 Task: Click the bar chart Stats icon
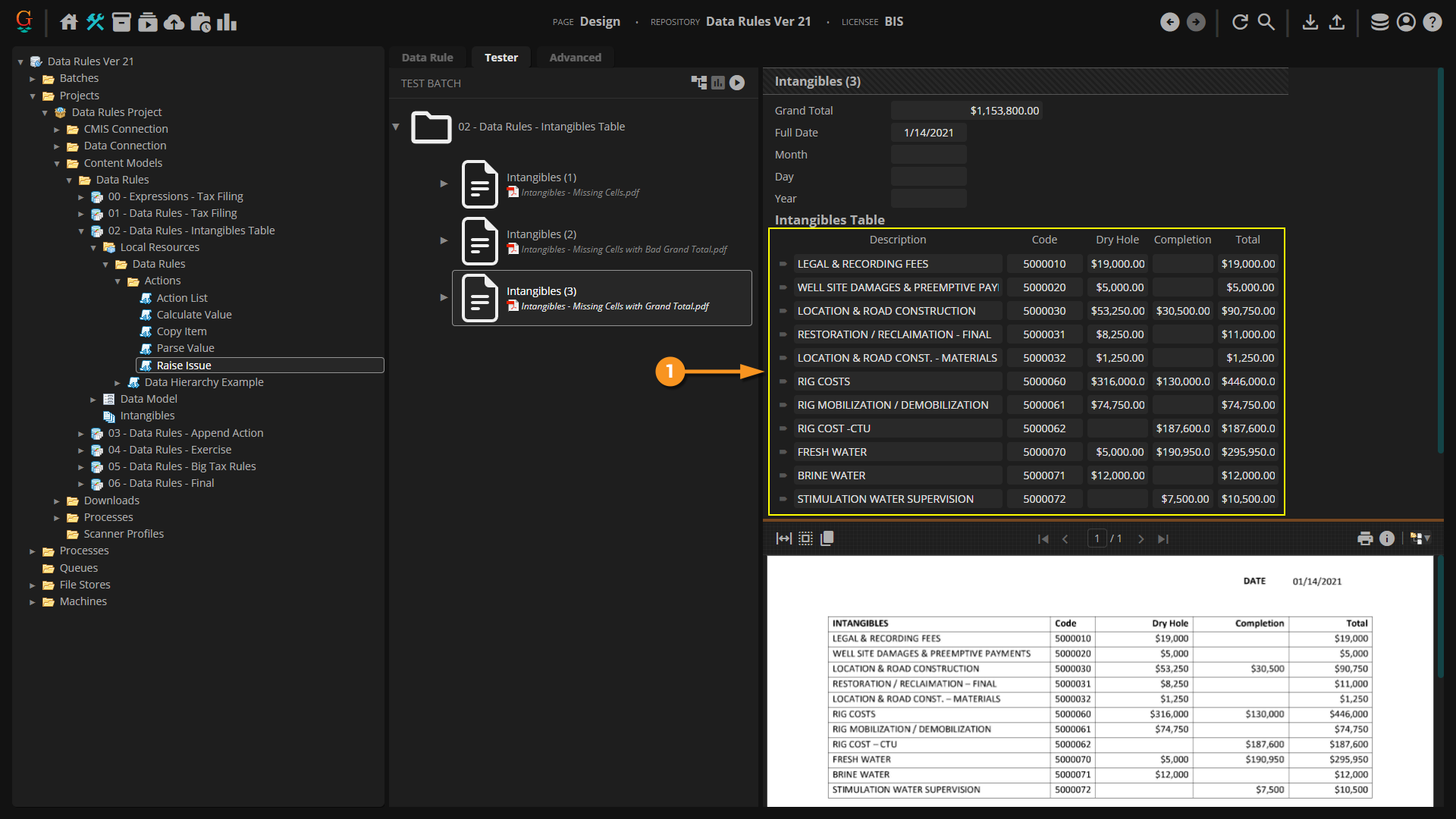point(227,22)
